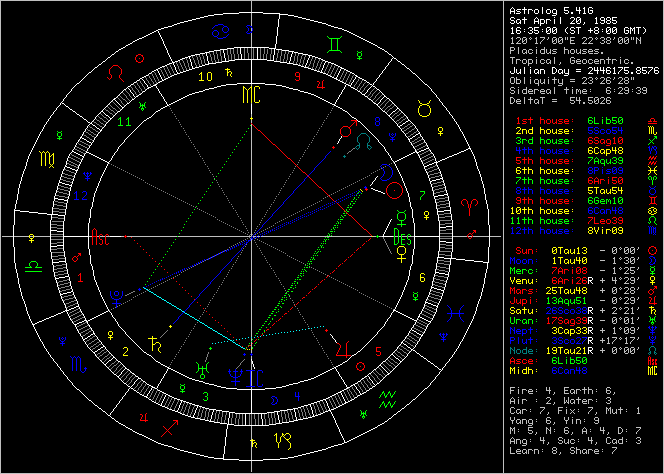The width and height of the screenshot is (664, 474).
Task: Click the Pluto glyph in the chart's left half
Action: tap(118, 293)
